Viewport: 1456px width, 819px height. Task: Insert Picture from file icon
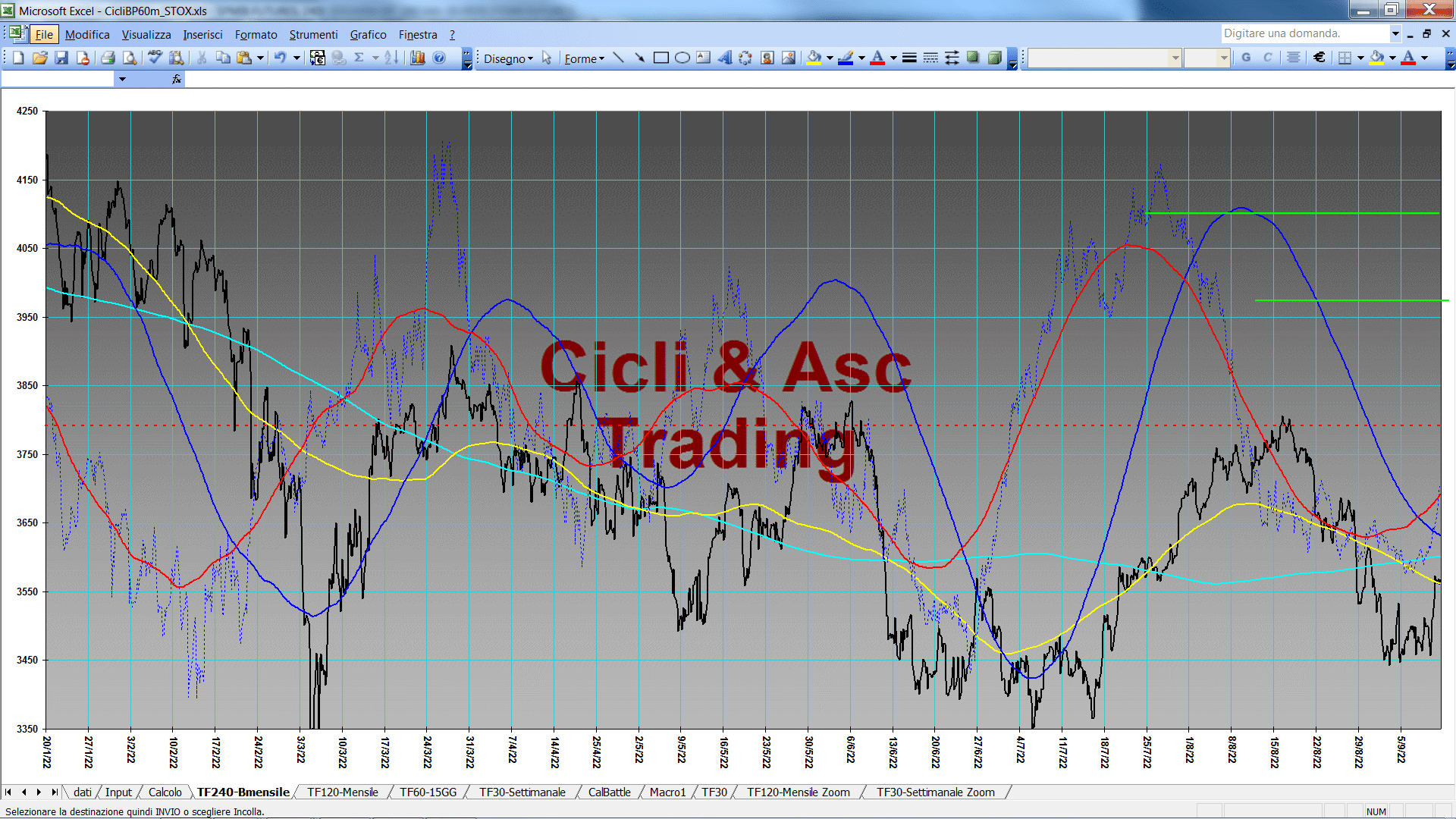[789, 58]
